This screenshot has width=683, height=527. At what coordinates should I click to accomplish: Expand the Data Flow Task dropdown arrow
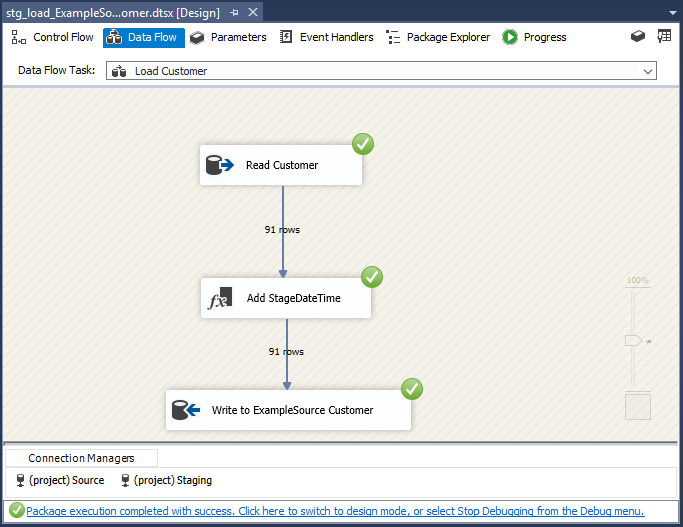tap(648, 71)
